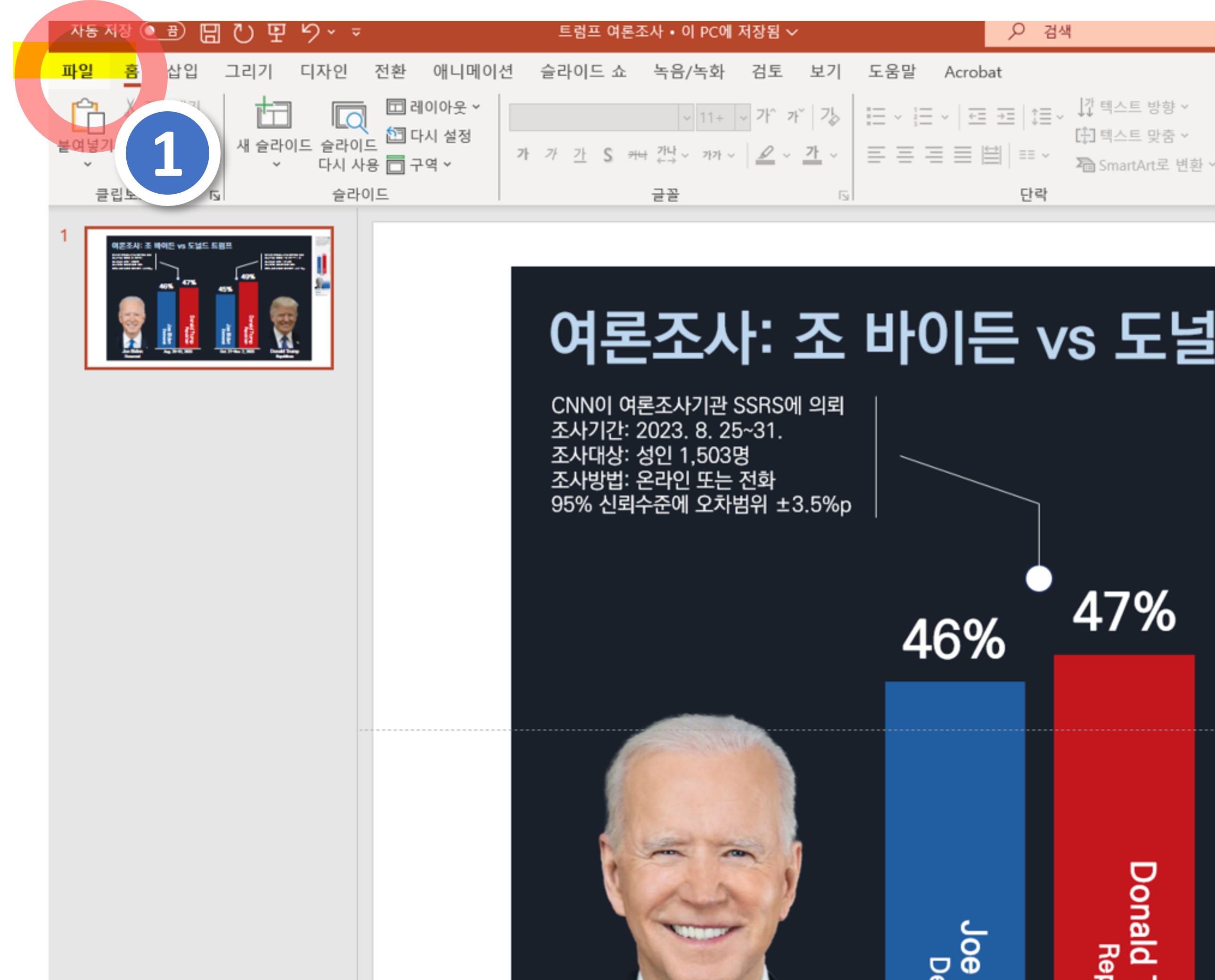Click the font color button
1215x980 pixels.
[812, 155]
